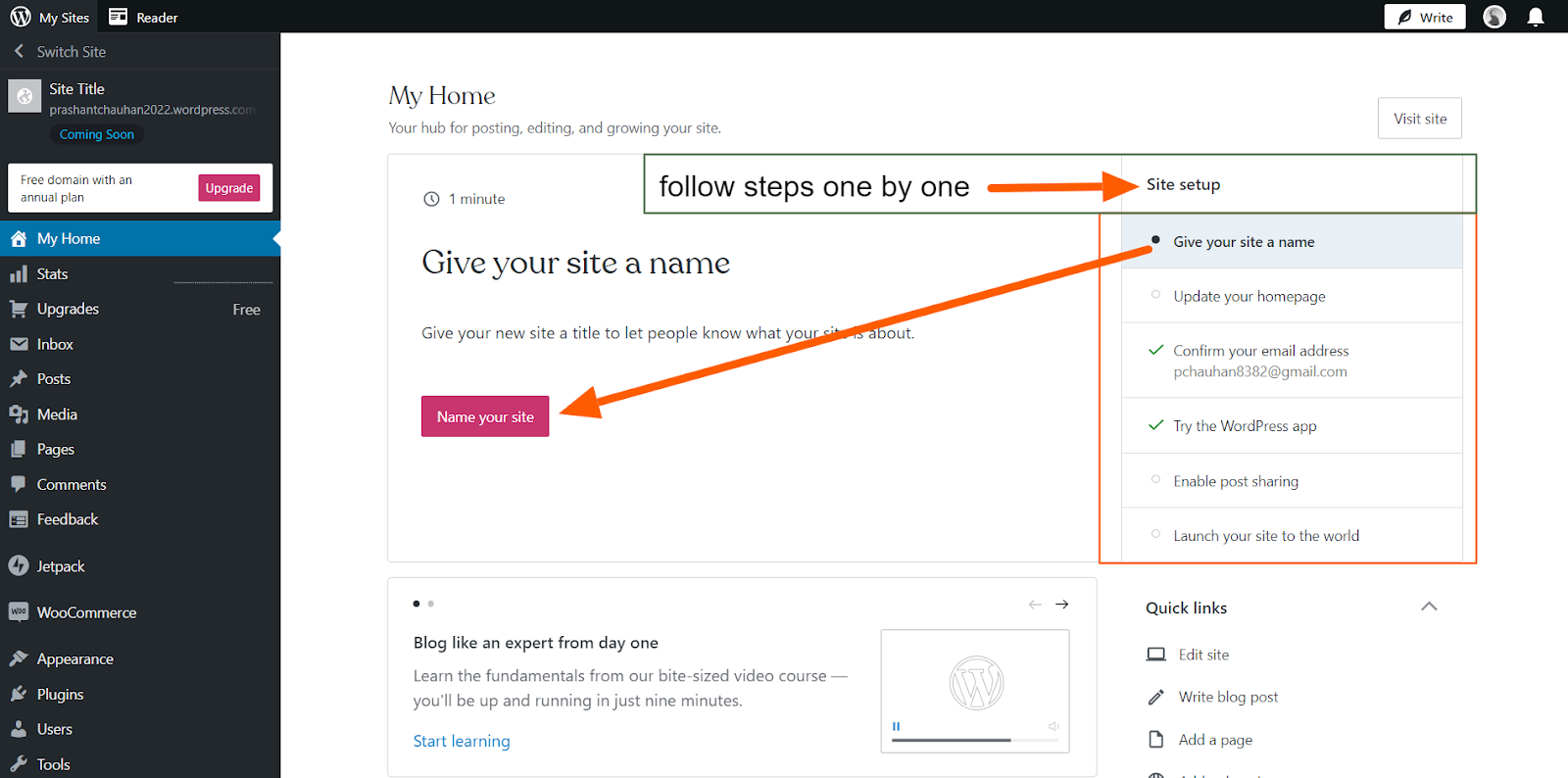The image size is (1568, 778).
Task: Select Update your homepage step
Action: 1292,296
